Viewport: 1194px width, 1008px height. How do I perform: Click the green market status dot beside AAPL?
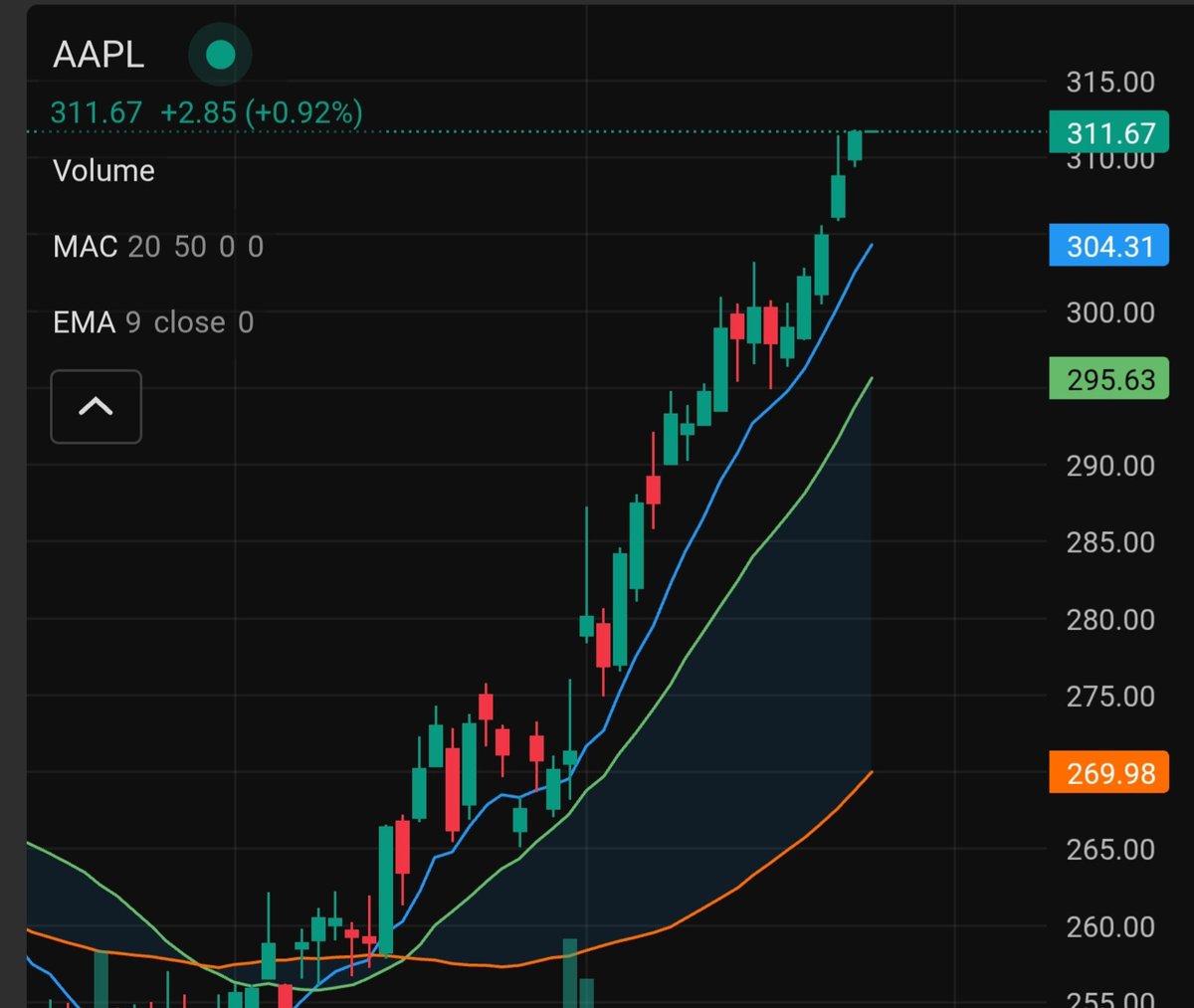coord(220,54)
